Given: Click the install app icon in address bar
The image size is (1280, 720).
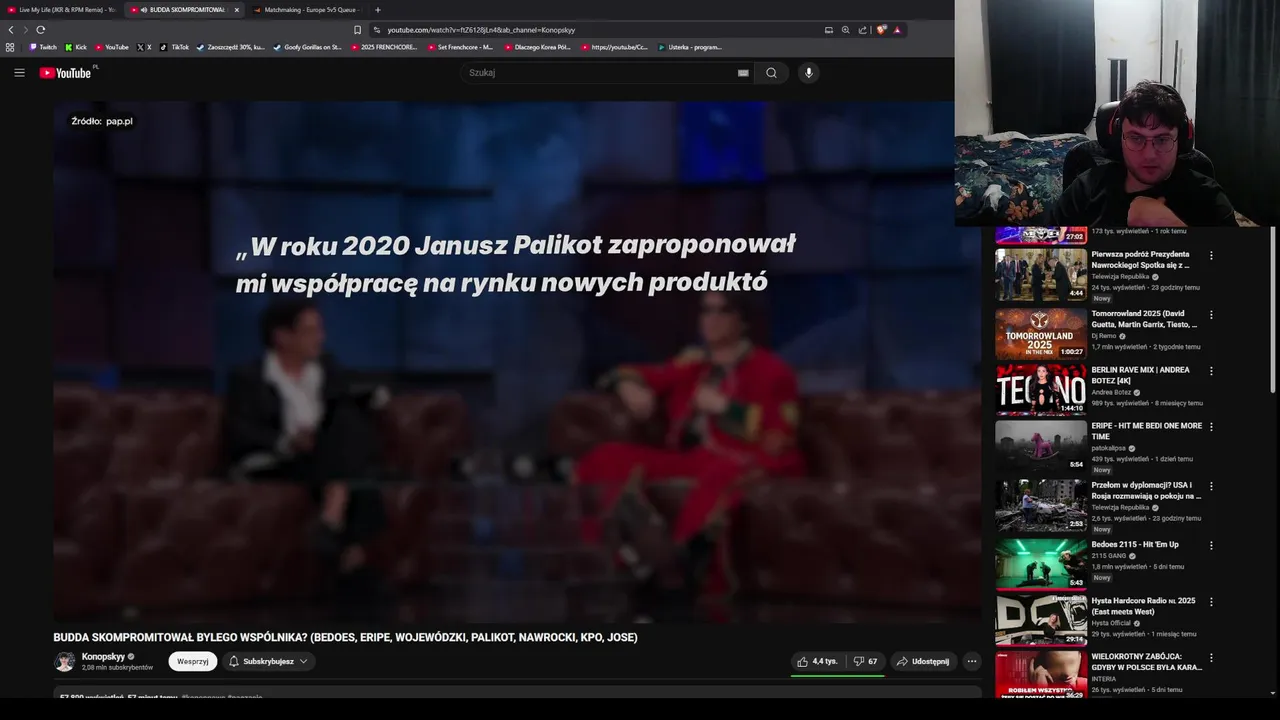Looking at the screenshot, I should pos(828,30).
